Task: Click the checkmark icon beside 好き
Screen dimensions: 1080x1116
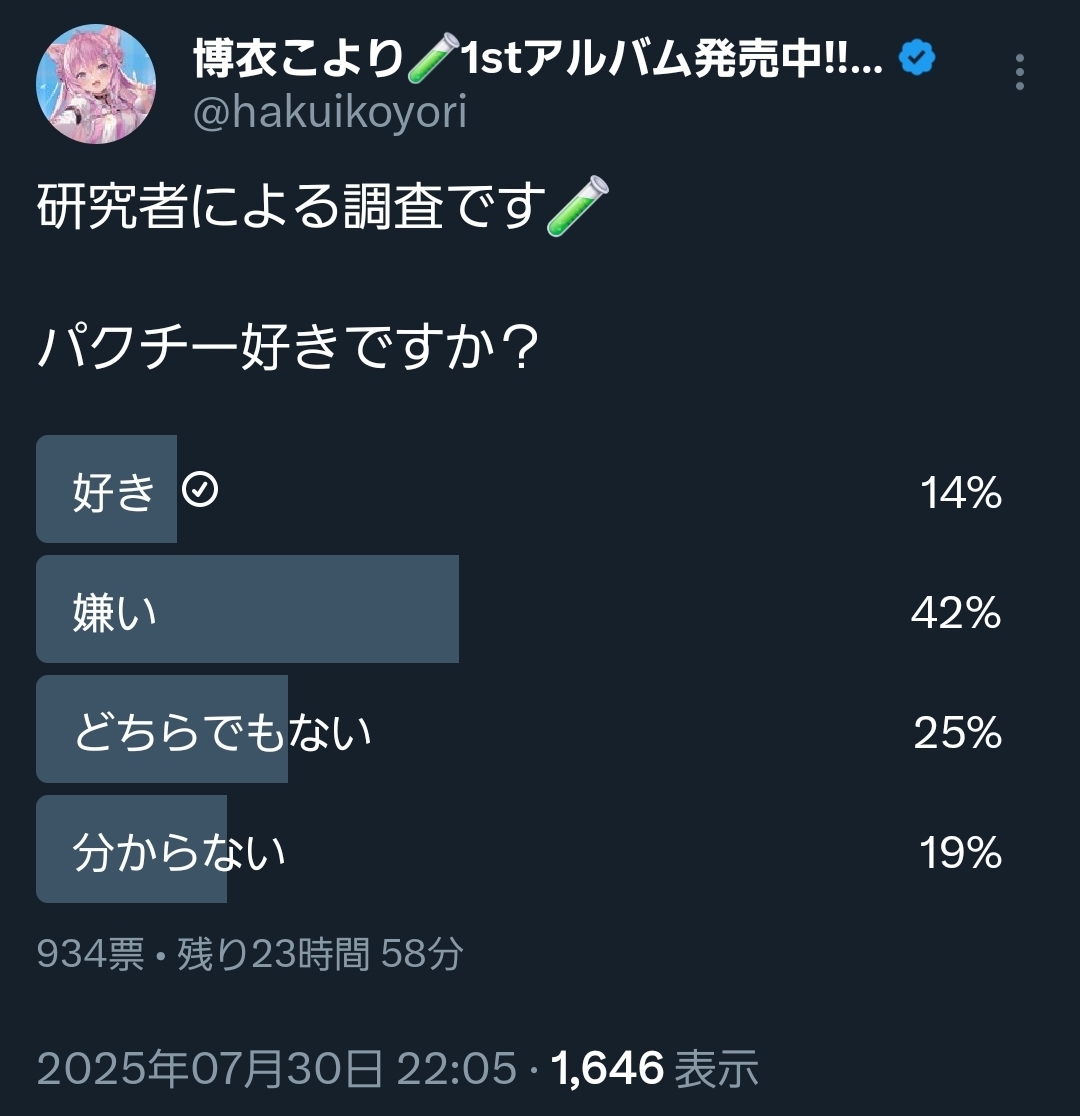Action: tap(200, 490)
